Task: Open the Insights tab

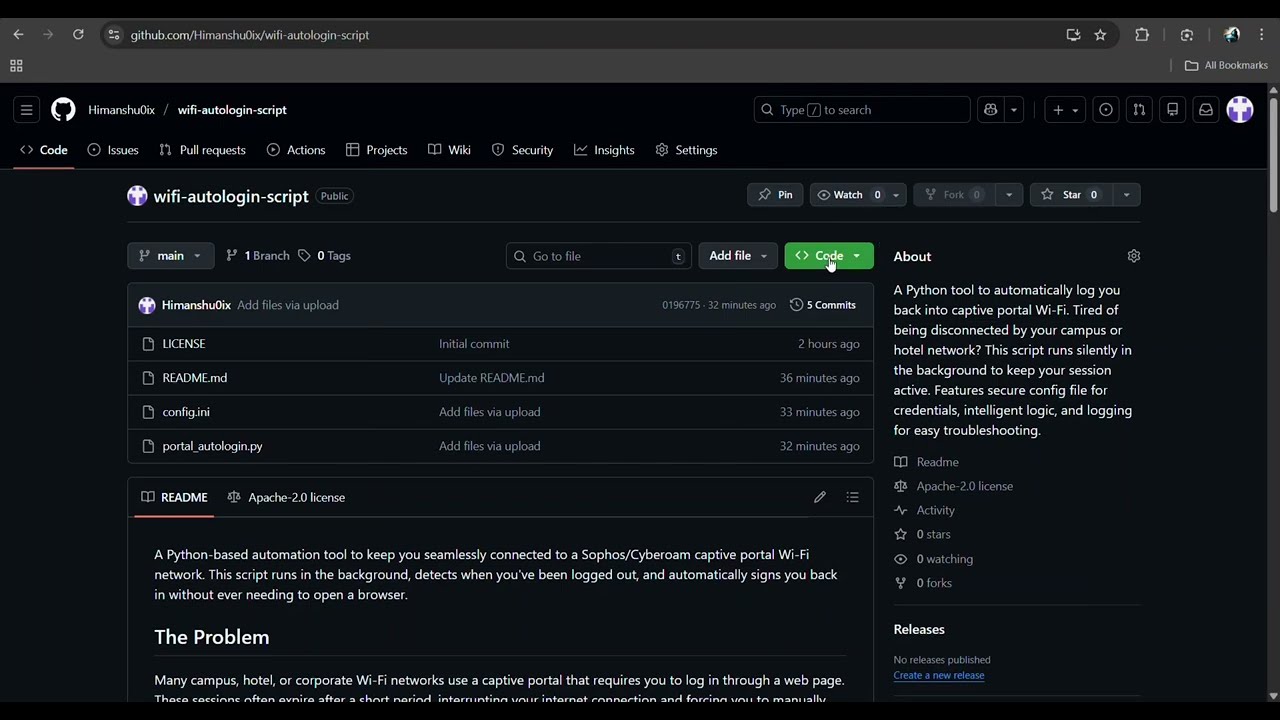Action: coord(604,150)
